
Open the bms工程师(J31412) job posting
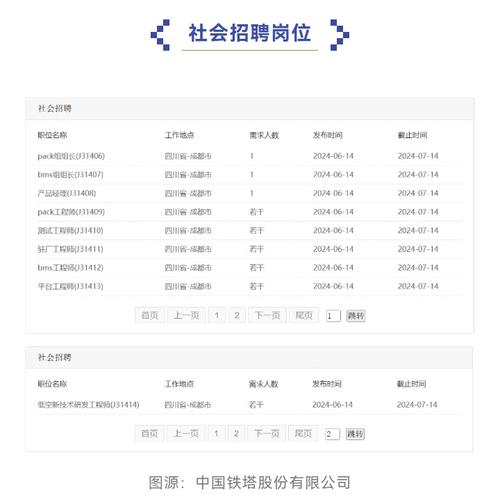coord(70,268)
